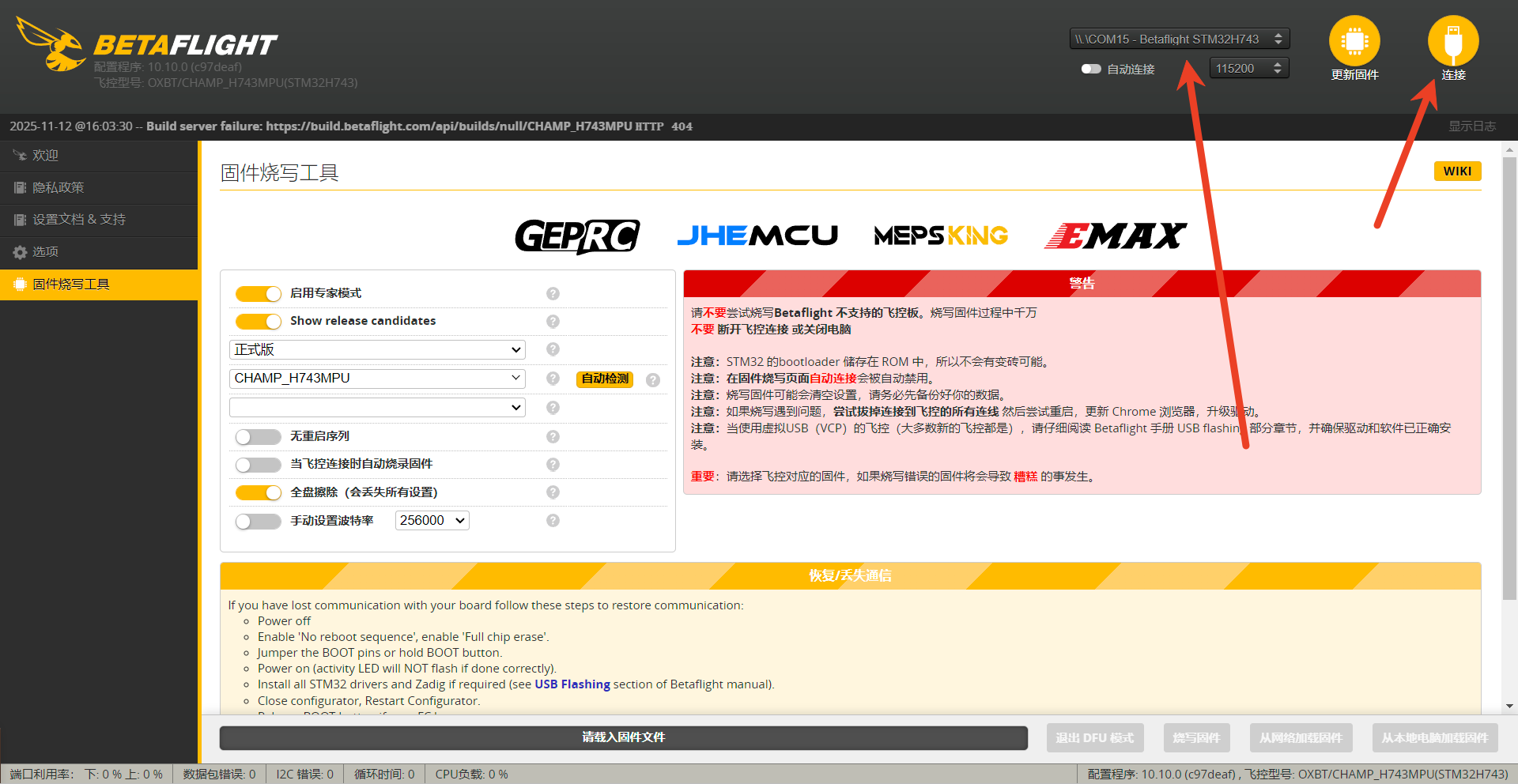Disable the Show release candidates toggle
Screen dimensions: 1518x784
259,322
